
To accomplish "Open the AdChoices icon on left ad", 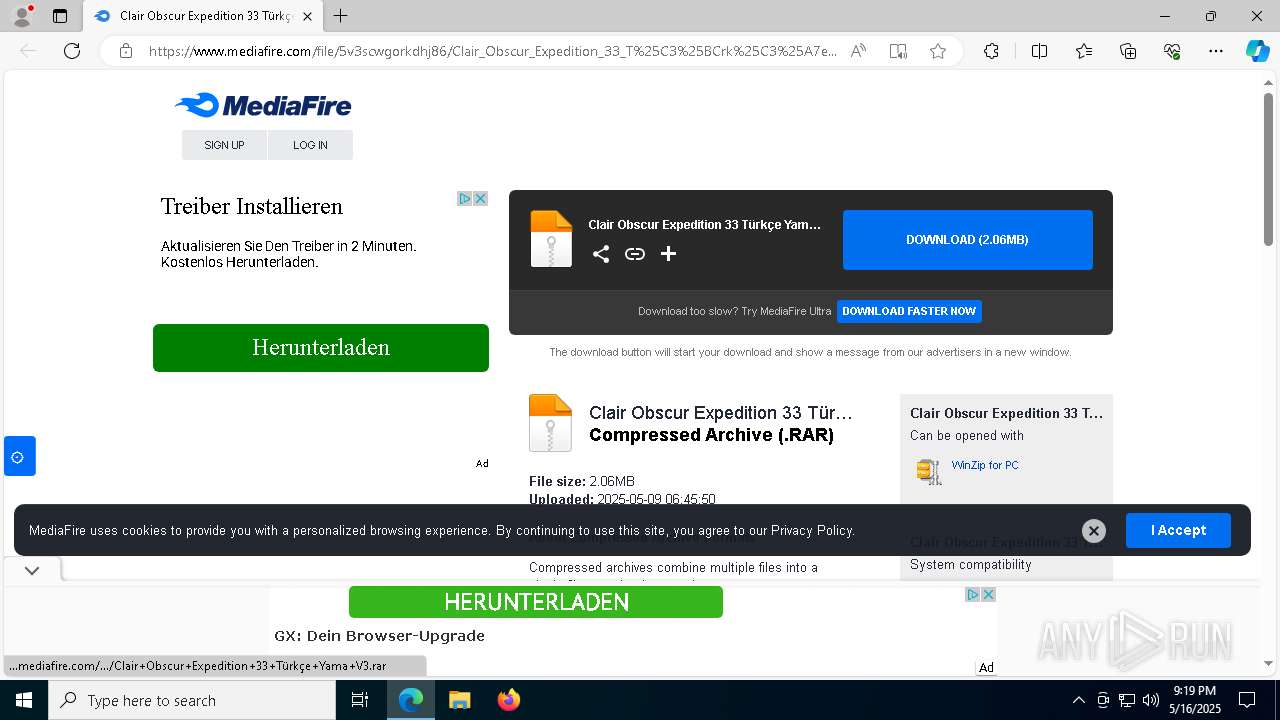I will point(464,198).
